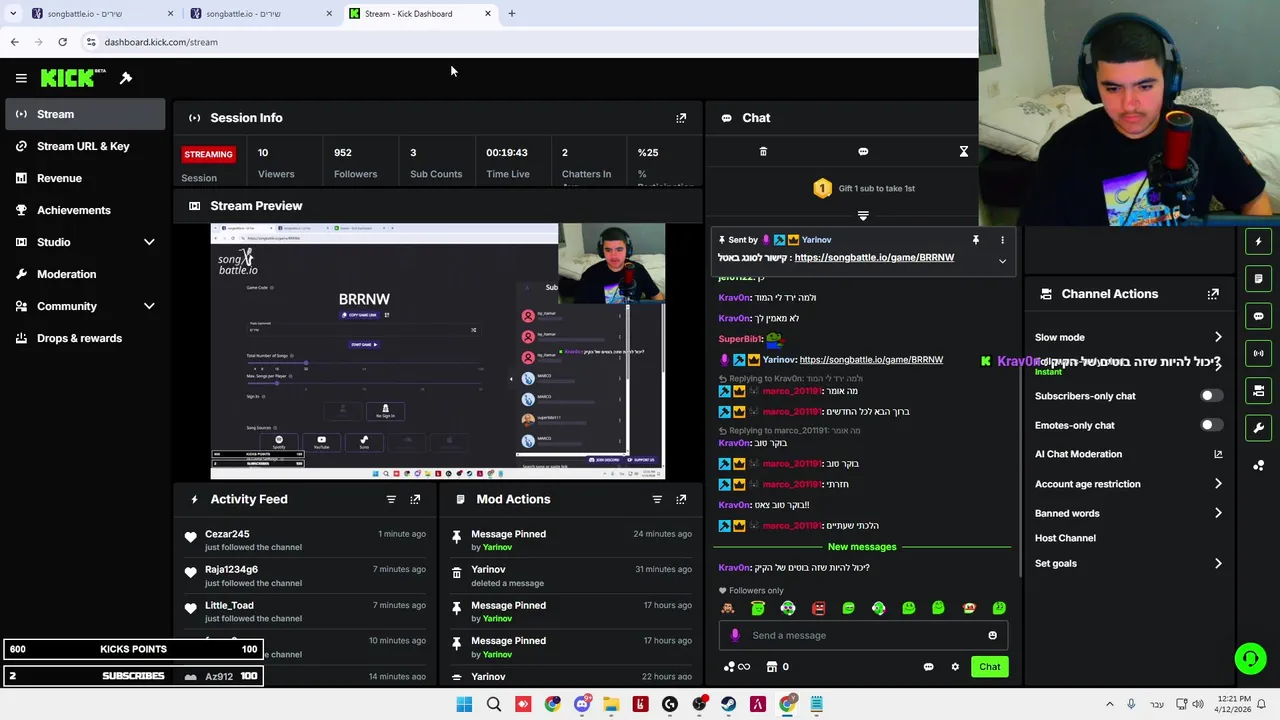This screenshot has height=720, width=1280.
Task: Jump to New messages in chat
Action: 862,547
